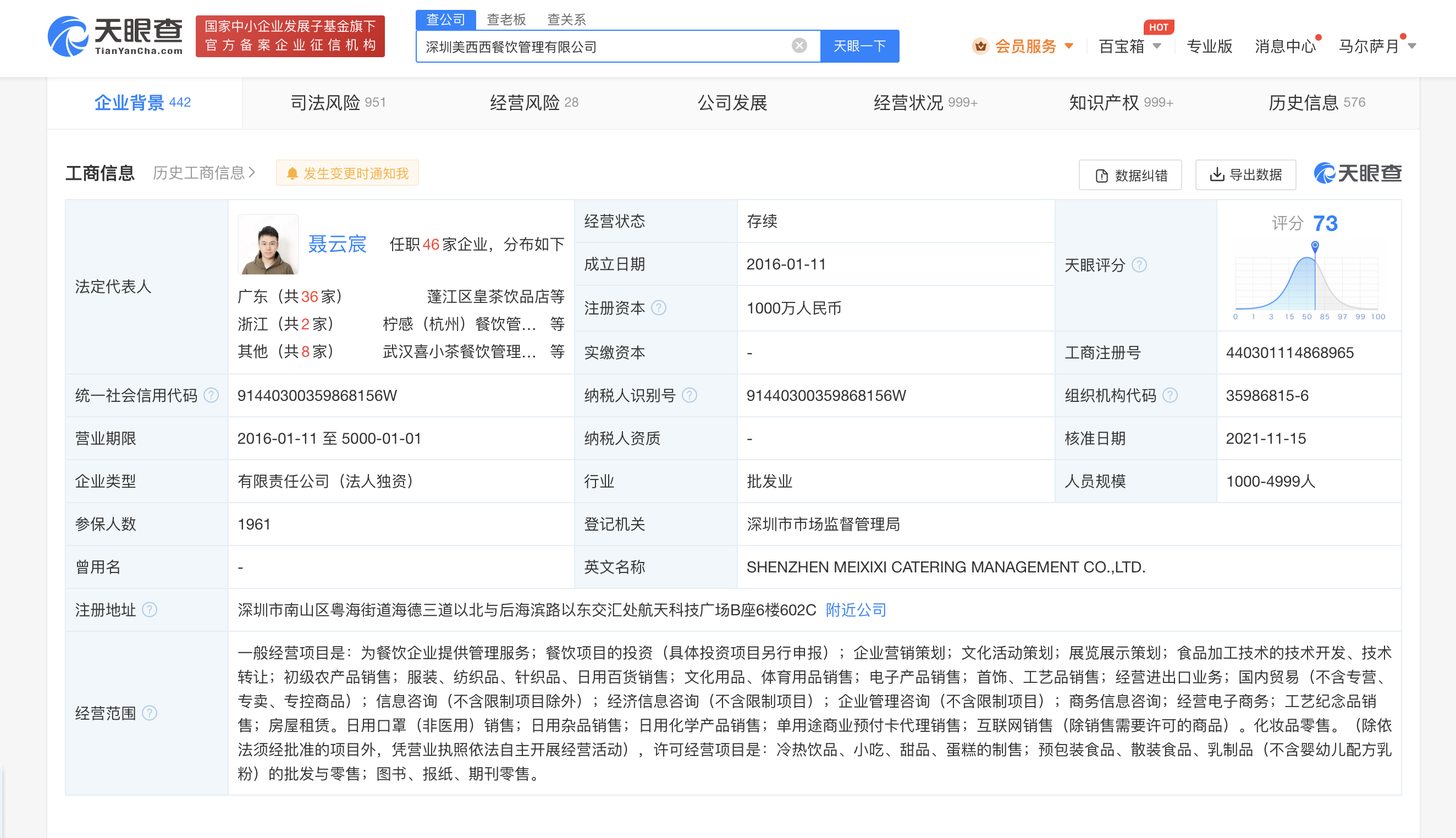The width and height of the screenshot is (1456, 838).
Task: Open the 知识产权 tab
Action: (1121, 102)
